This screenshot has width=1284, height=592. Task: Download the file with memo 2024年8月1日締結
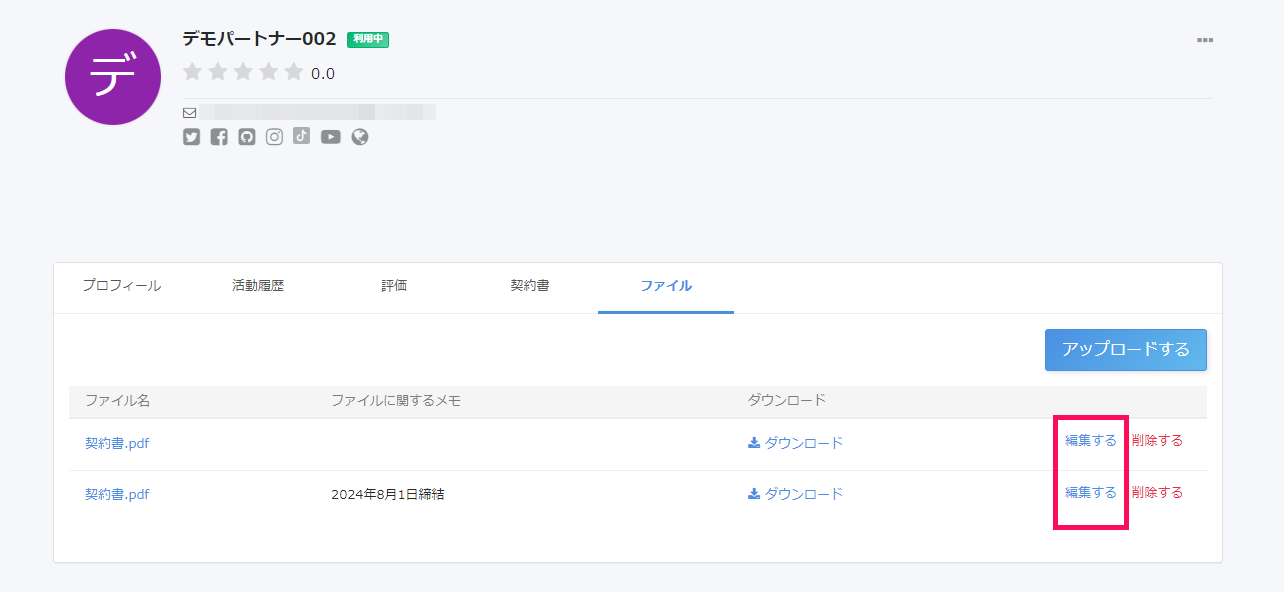point(796,494)
